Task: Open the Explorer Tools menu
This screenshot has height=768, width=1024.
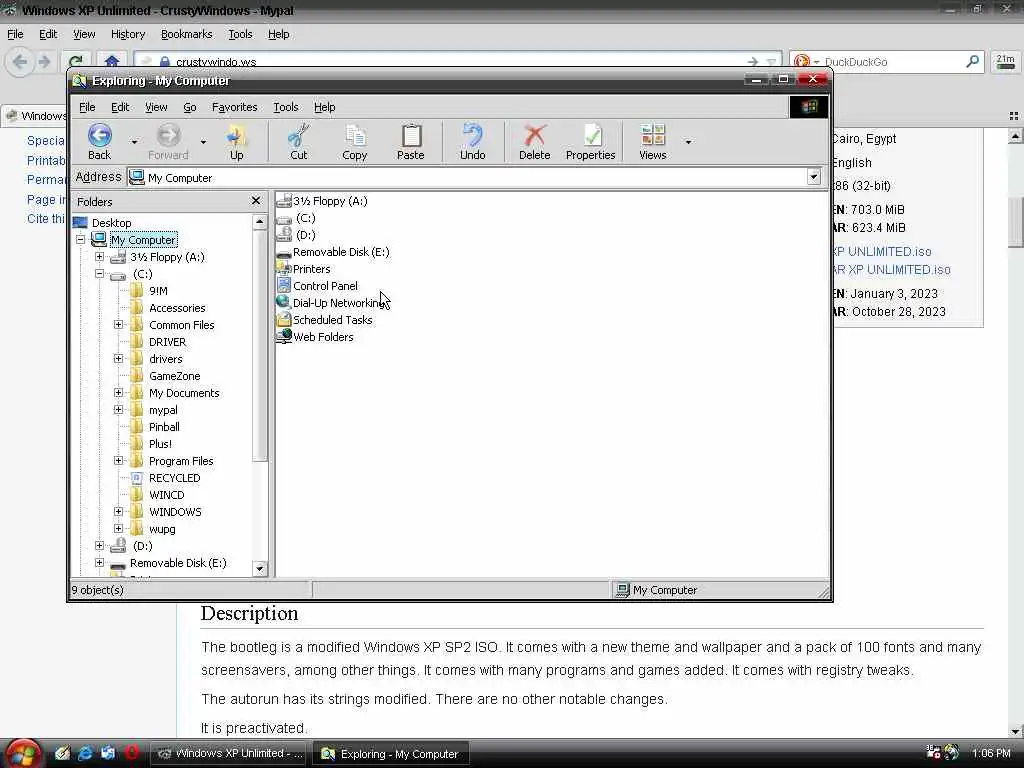Action: point(285,107)
